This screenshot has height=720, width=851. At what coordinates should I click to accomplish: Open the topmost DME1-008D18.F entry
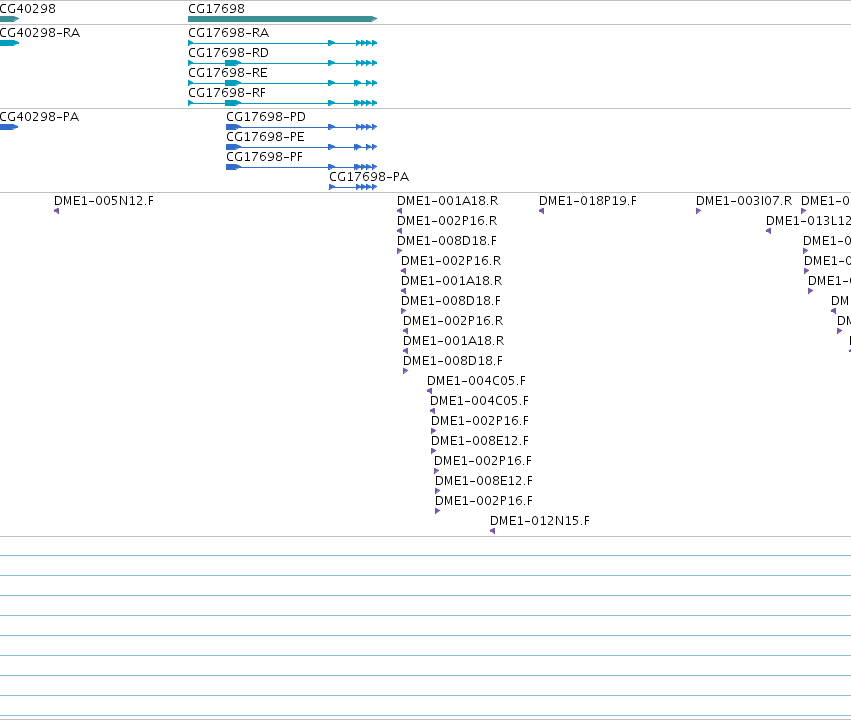coord(447,241)
